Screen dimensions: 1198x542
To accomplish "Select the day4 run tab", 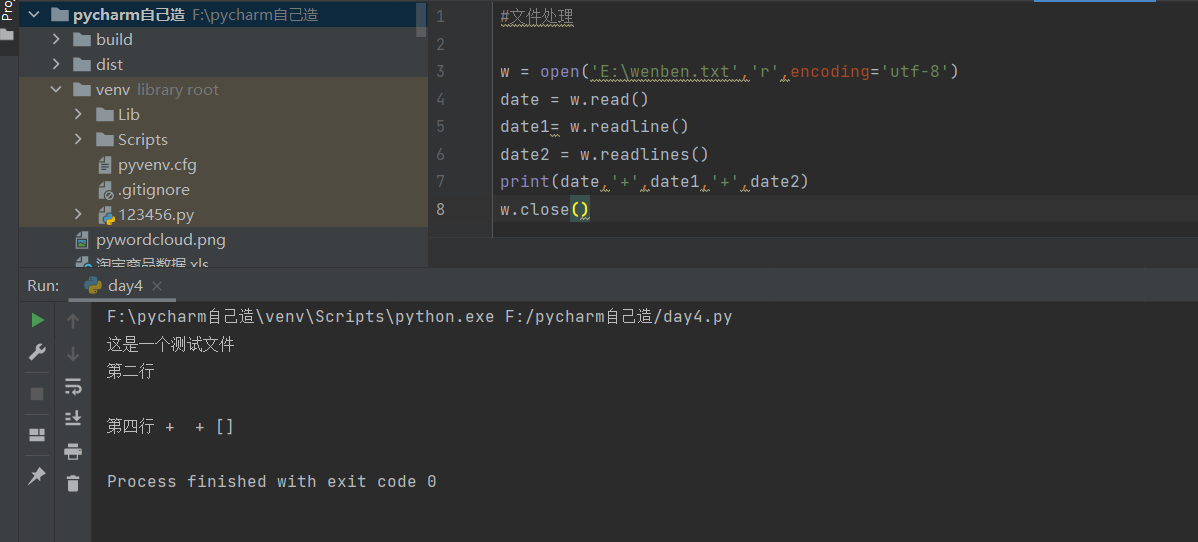I will [124, 286].
